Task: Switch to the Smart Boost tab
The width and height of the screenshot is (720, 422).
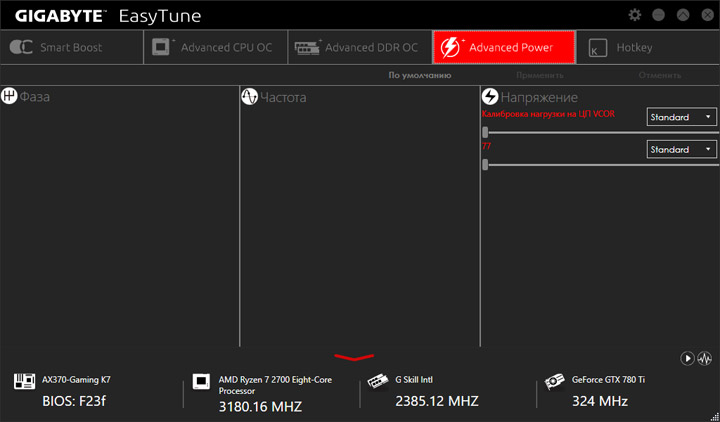Action: click(x=72, y=47)
